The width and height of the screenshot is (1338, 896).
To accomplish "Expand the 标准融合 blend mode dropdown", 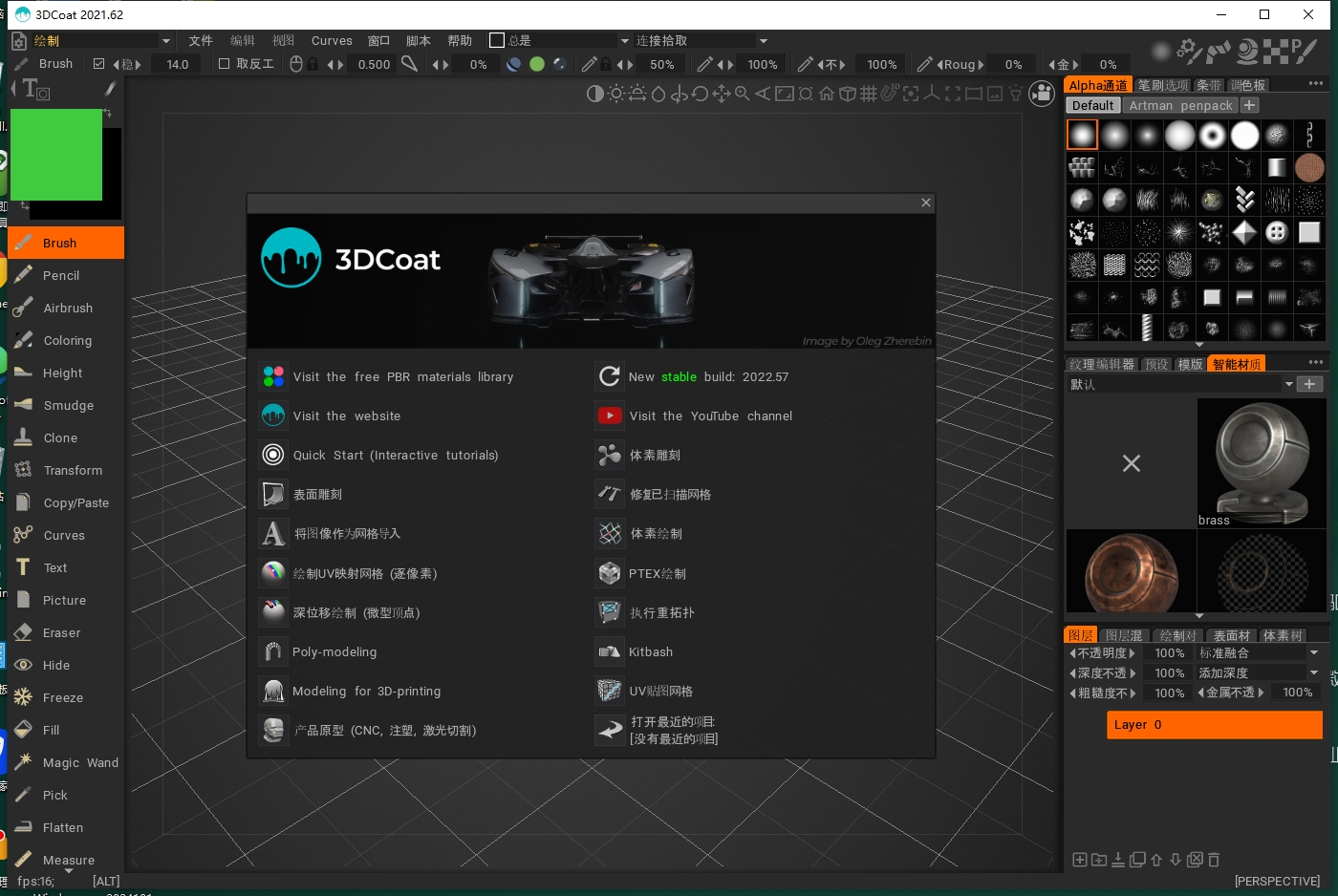I will pyautogui.click(x=1314, y=653).
